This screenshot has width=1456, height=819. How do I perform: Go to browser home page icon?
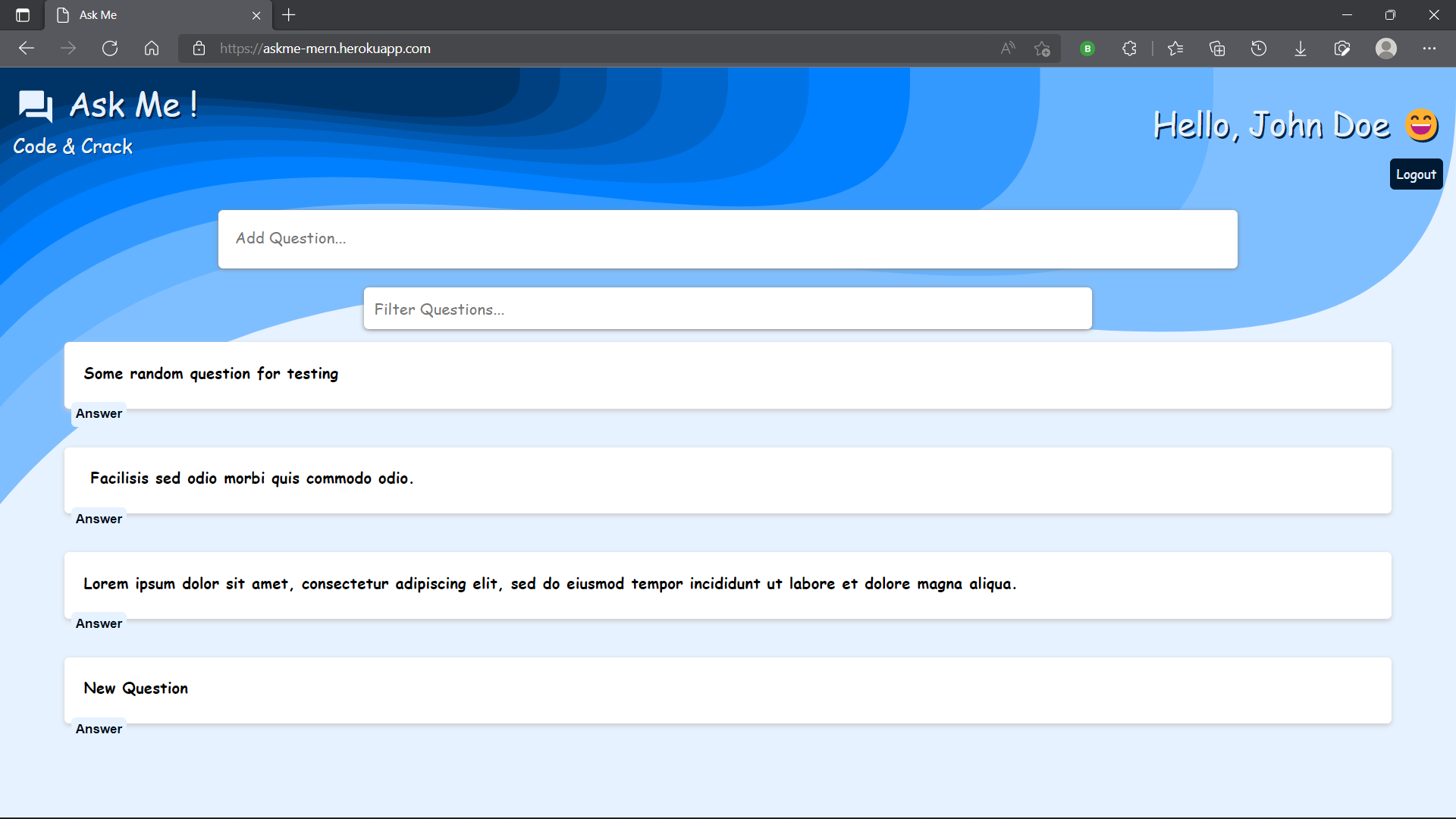pyautogui.click(x=152, y=49)
